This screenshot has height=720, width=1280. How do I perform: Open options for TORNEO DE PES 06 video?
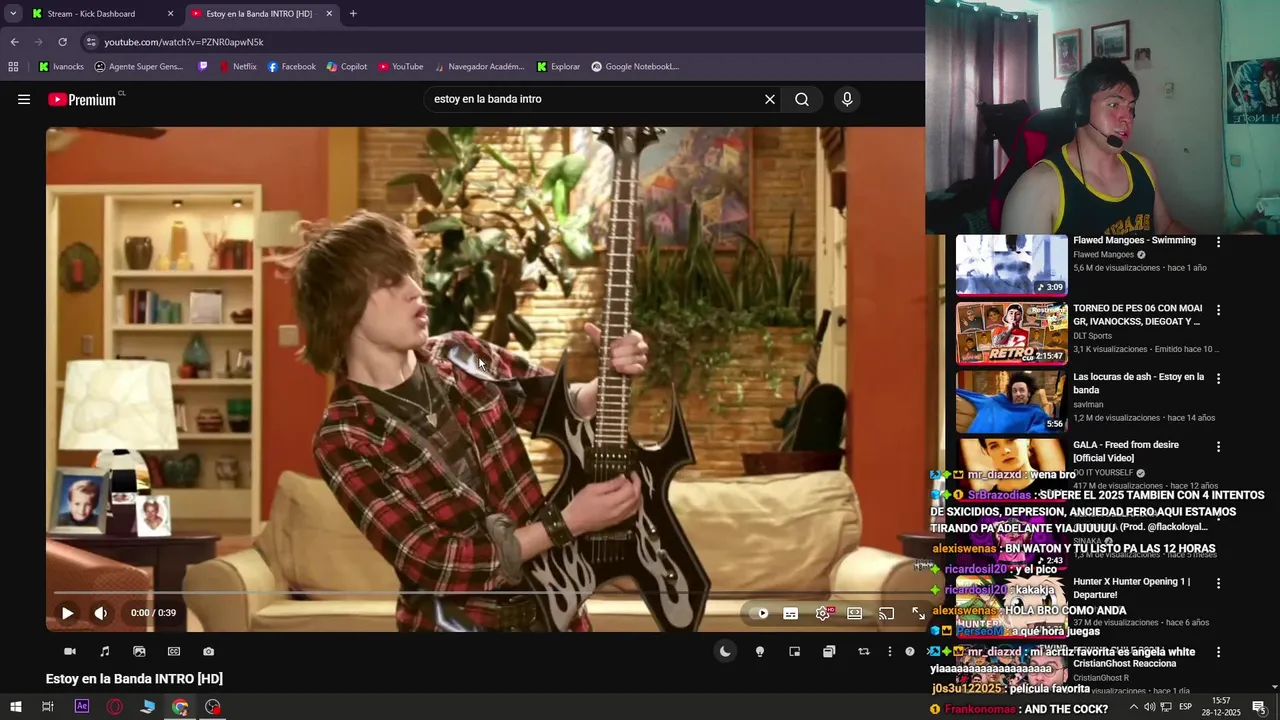1218,310
